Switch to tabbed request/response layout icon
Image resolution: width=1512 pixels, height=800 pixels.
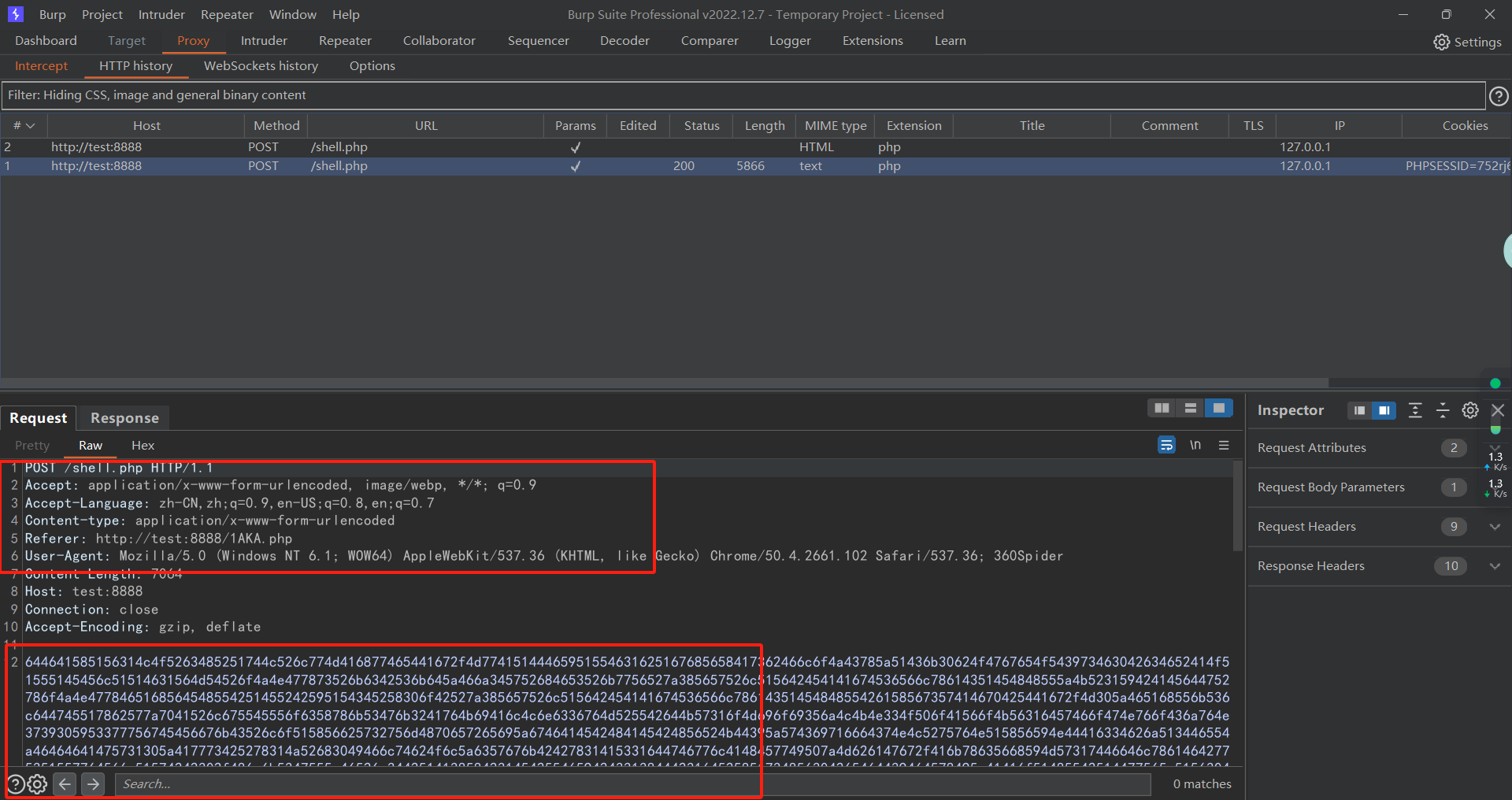coord(1218,408)
